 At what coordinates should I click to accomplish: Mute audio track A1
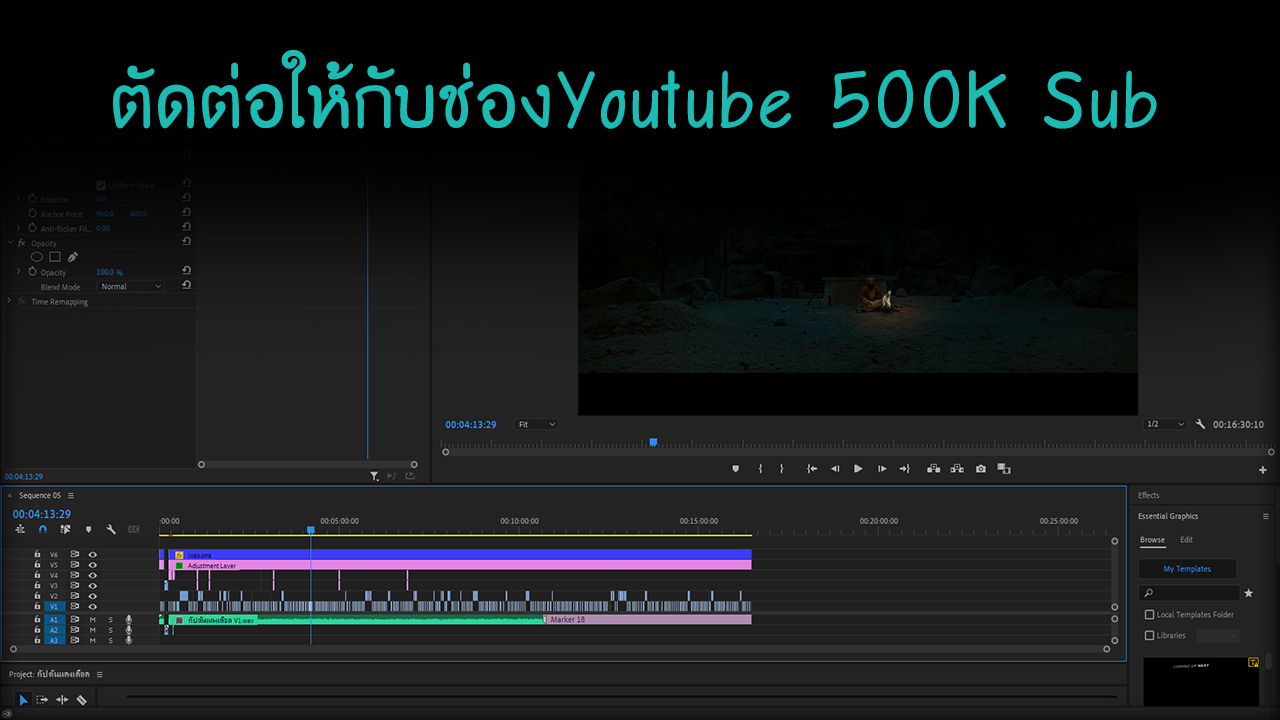(x=92, y=620)
